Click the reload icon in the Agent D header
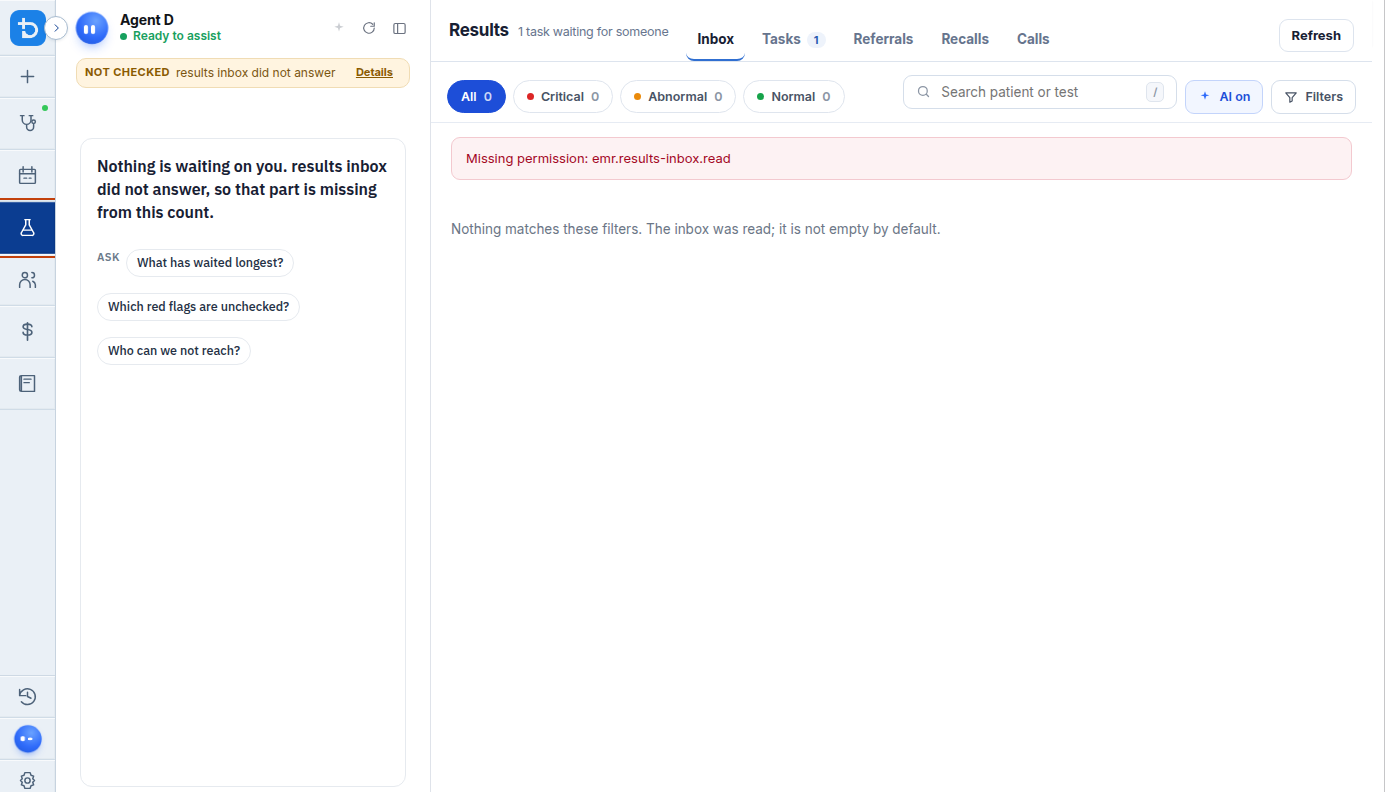This screenshot has height=792, width=1388. point(369,28)
